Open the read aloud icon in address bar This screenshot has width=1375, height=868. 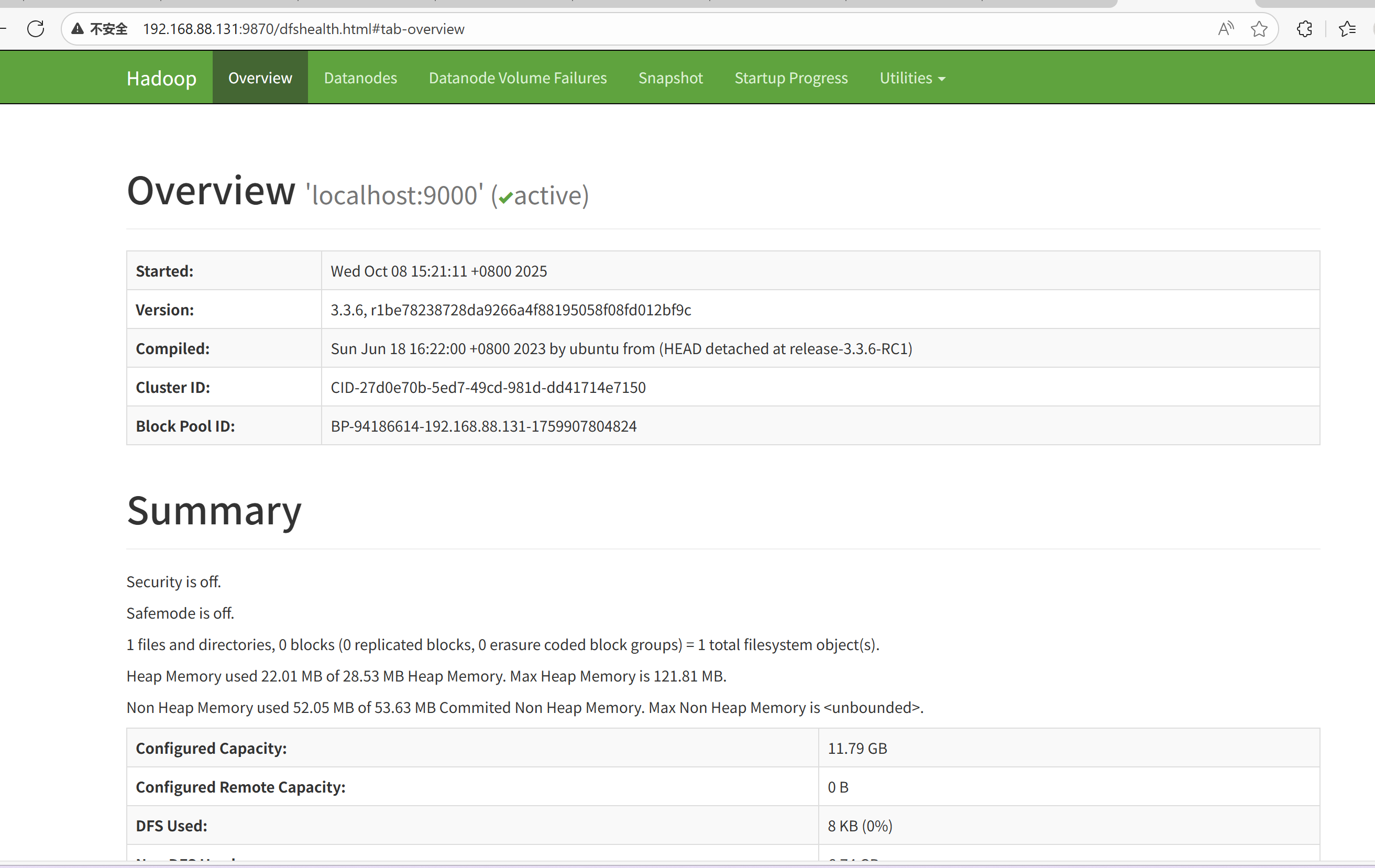[1225, 29]
